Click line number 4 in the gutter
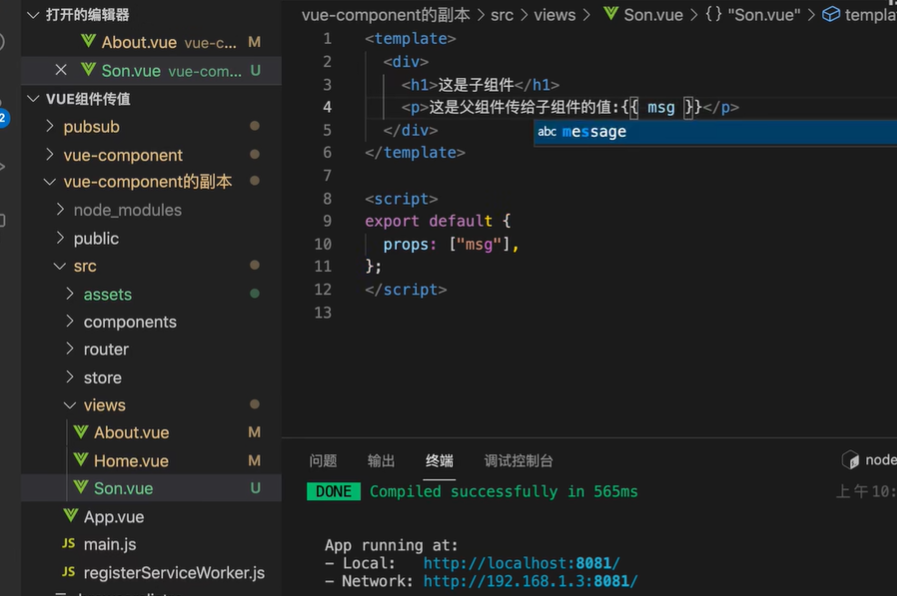 pos(327,107)
